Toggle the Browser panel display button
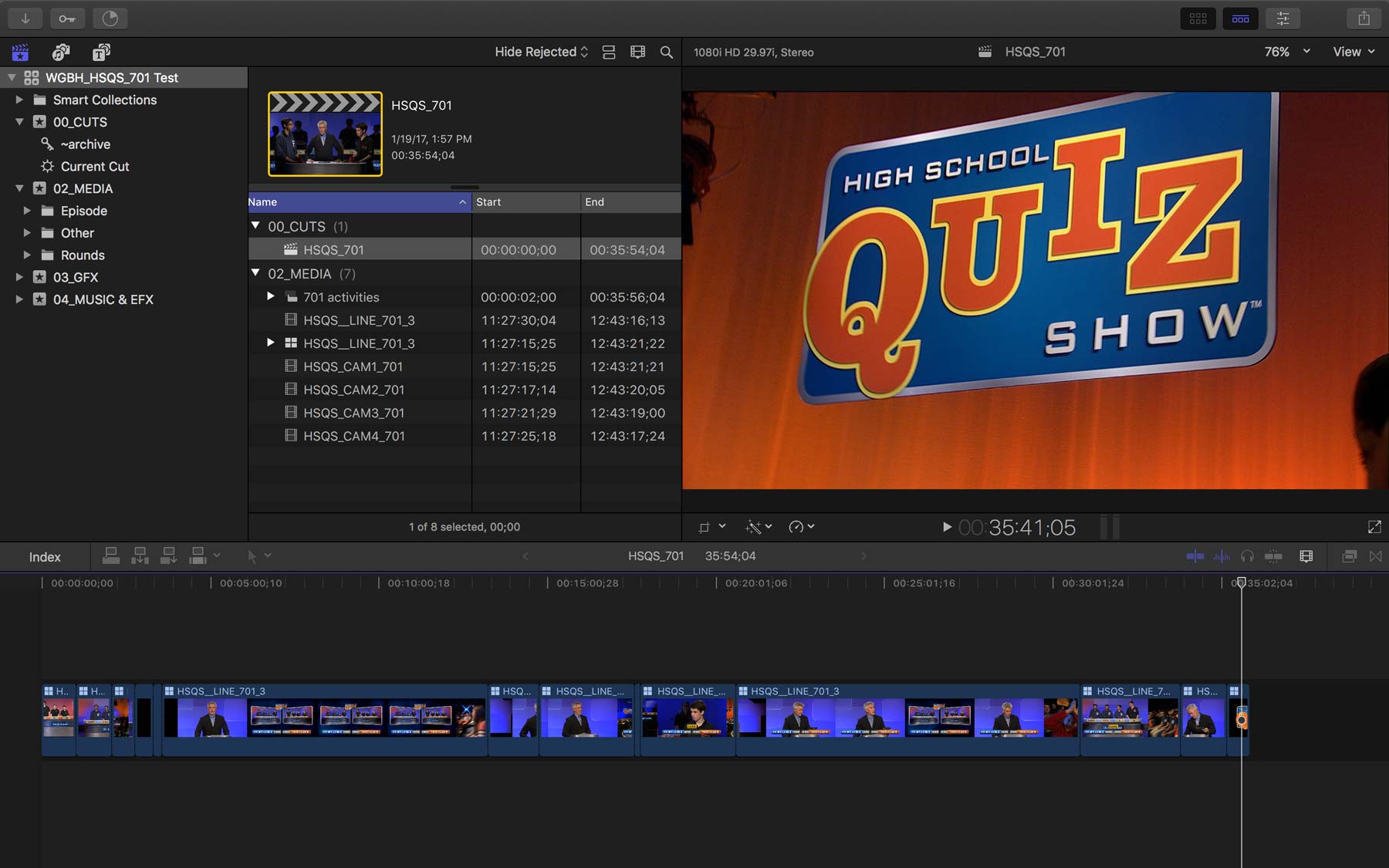Screen dimensions: 1389x868 pyautogui.click(x=1198, y=19)
